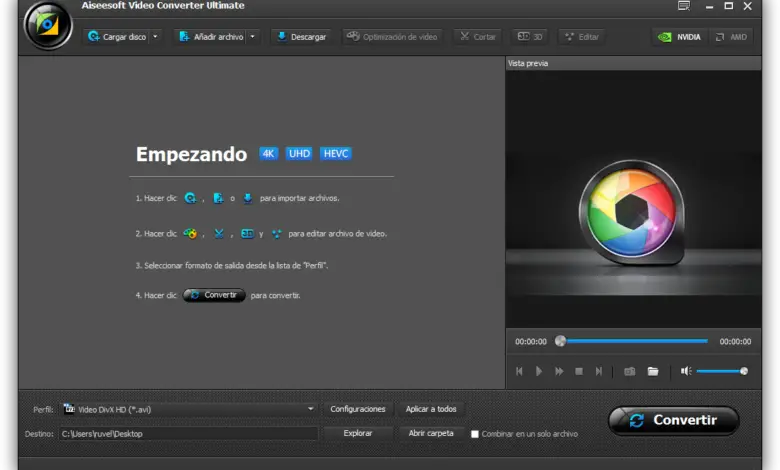Click the Vista previa panel header
The image size is (780, 470).
coord(633,63)
